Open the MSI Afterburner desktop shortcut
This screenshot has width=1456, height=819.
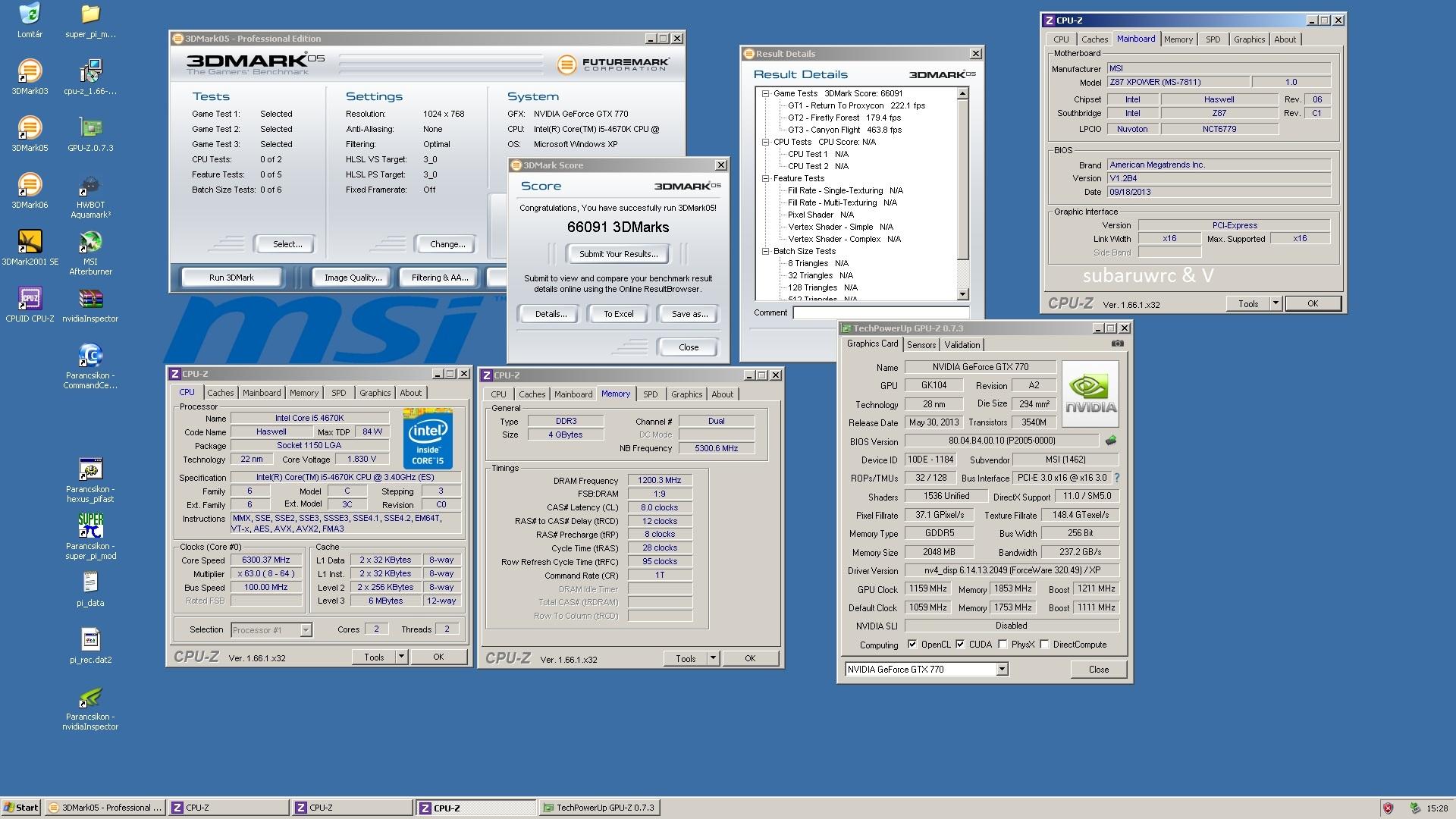(90, 243)
